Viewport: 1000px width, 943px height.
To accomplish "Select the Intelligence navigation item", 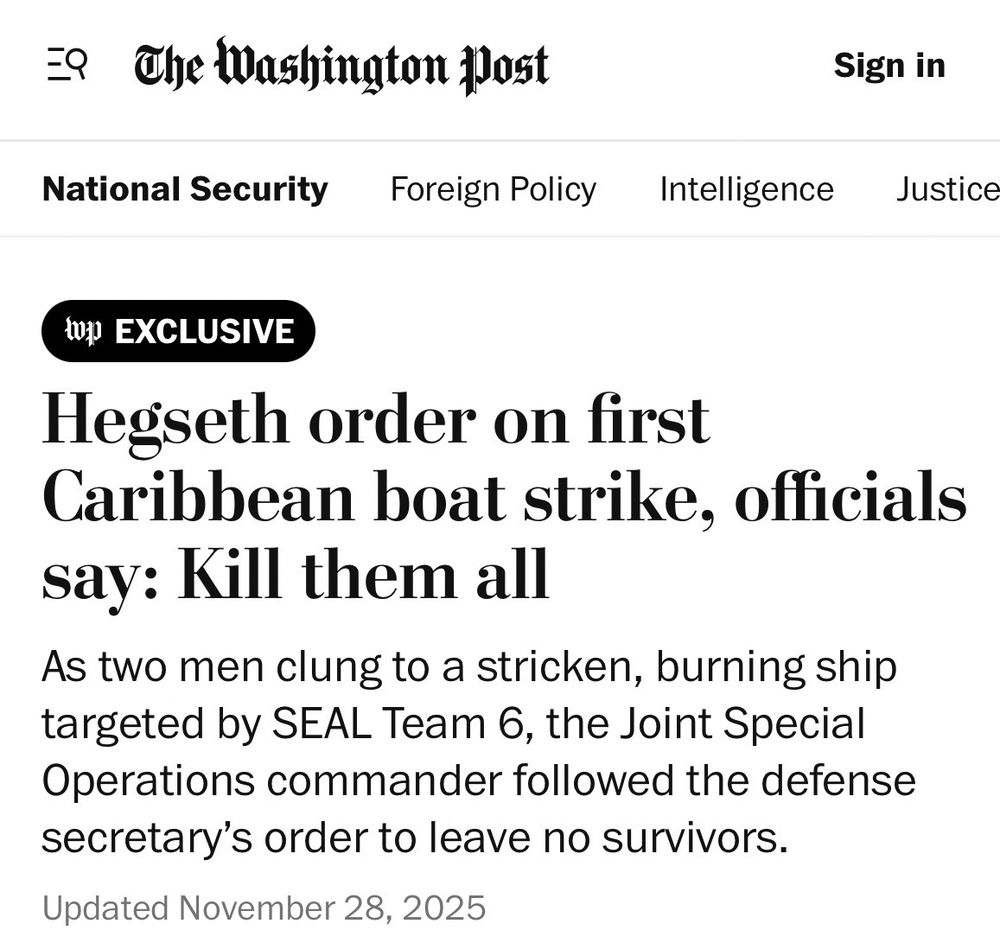I will click(746, 189).
